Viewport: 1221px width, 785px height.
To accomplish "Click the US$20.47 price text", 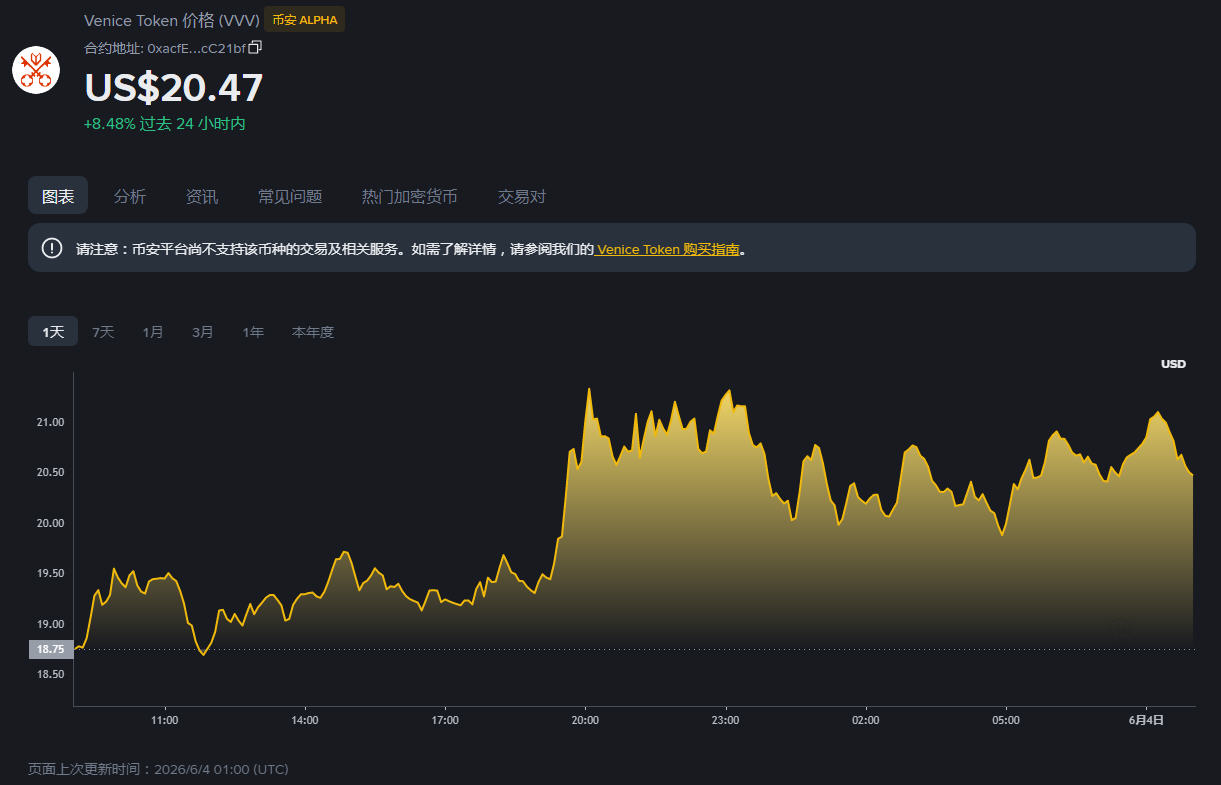I will pyautogui.click(x=174, y=87).
